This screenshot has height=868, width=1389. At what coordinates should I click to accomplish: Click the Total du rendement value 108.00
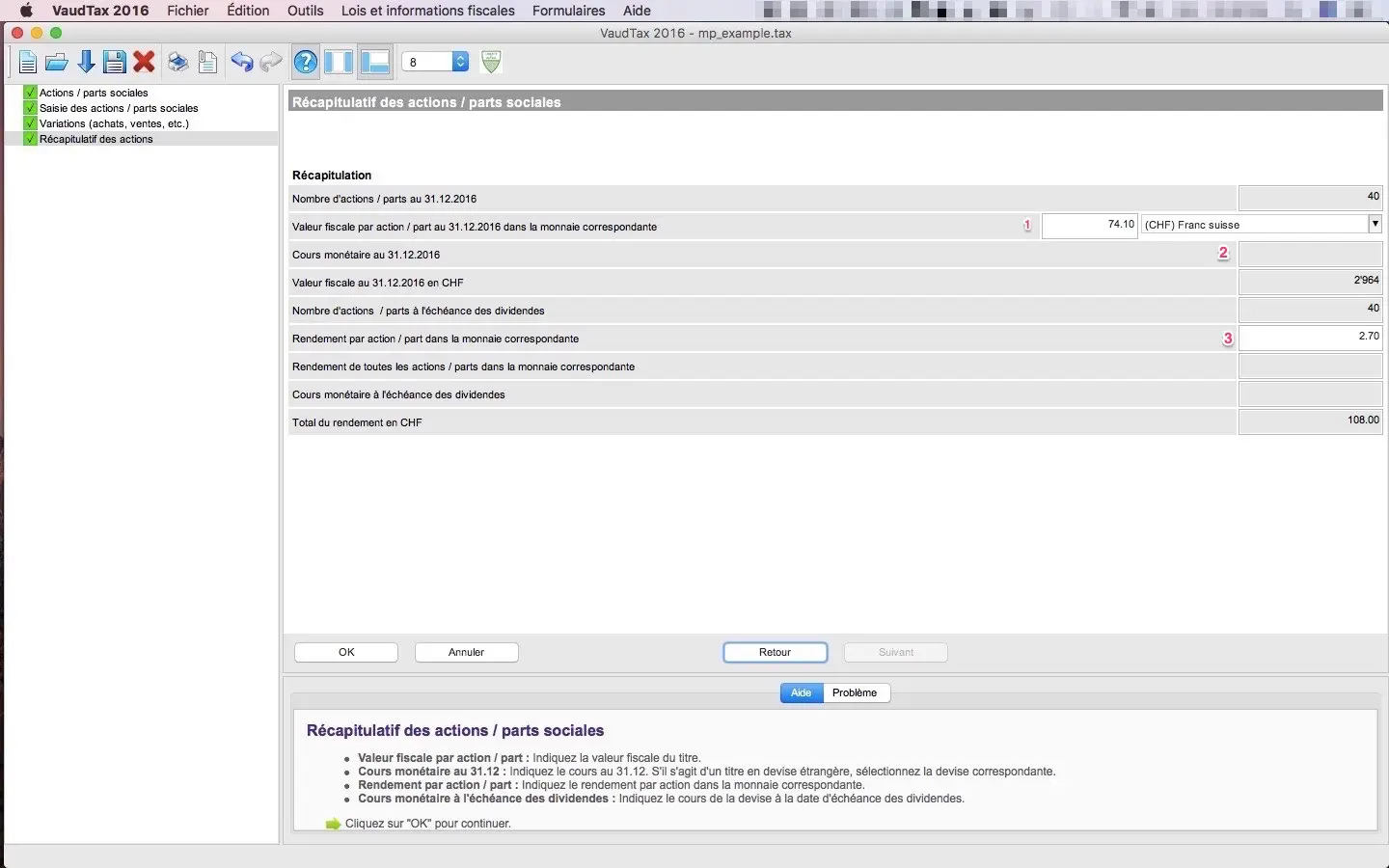[1310, 421]
